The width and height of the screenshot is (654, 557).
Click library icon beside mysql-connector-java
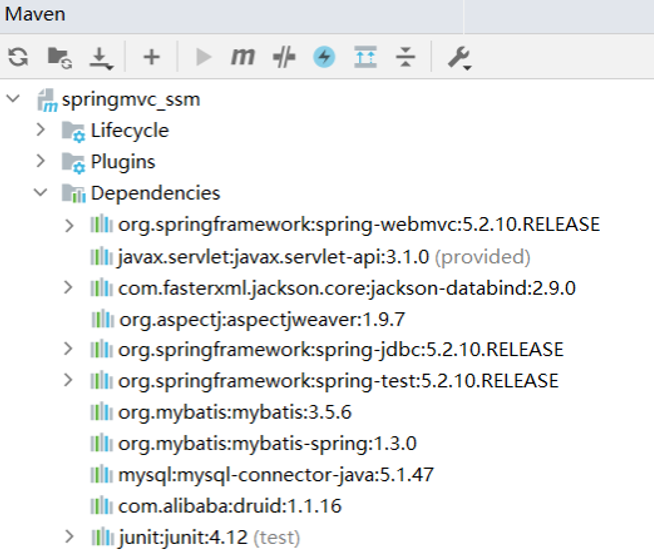click(101, 474)
